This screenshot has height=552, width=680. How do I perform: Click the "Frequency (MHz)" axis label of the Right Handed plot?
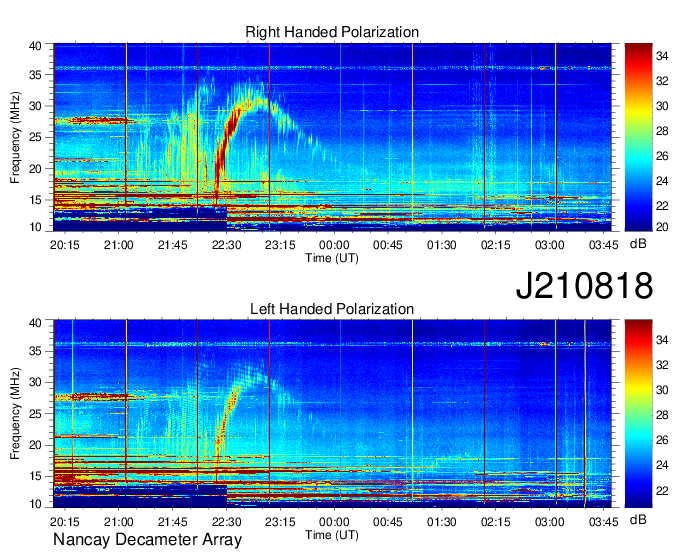click(15, 137)
